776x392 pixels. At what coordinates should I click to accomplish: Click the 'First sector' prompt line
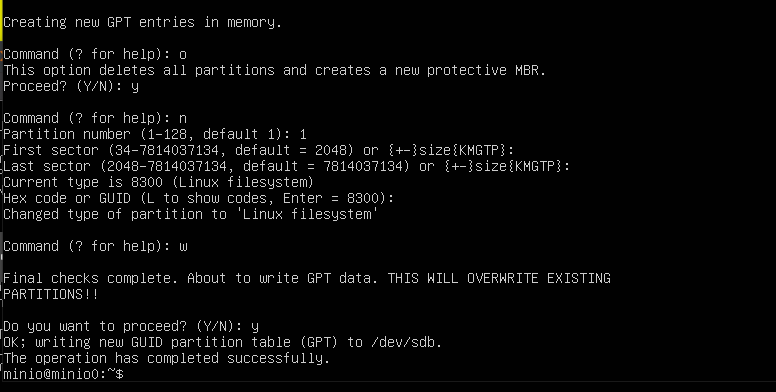[259, 150]
